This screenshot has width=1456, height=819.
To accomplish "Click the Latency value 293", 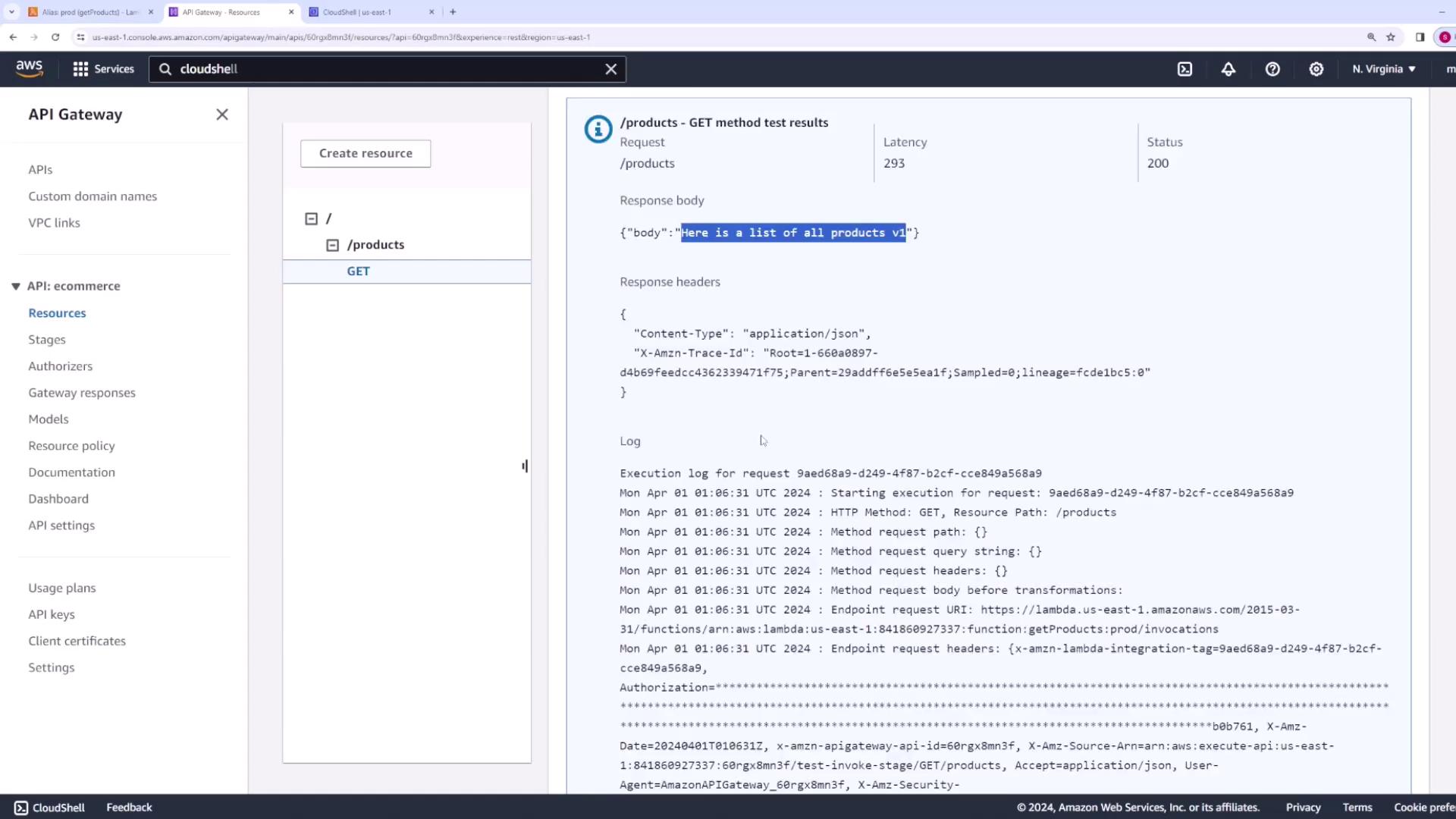I will 894,164.
